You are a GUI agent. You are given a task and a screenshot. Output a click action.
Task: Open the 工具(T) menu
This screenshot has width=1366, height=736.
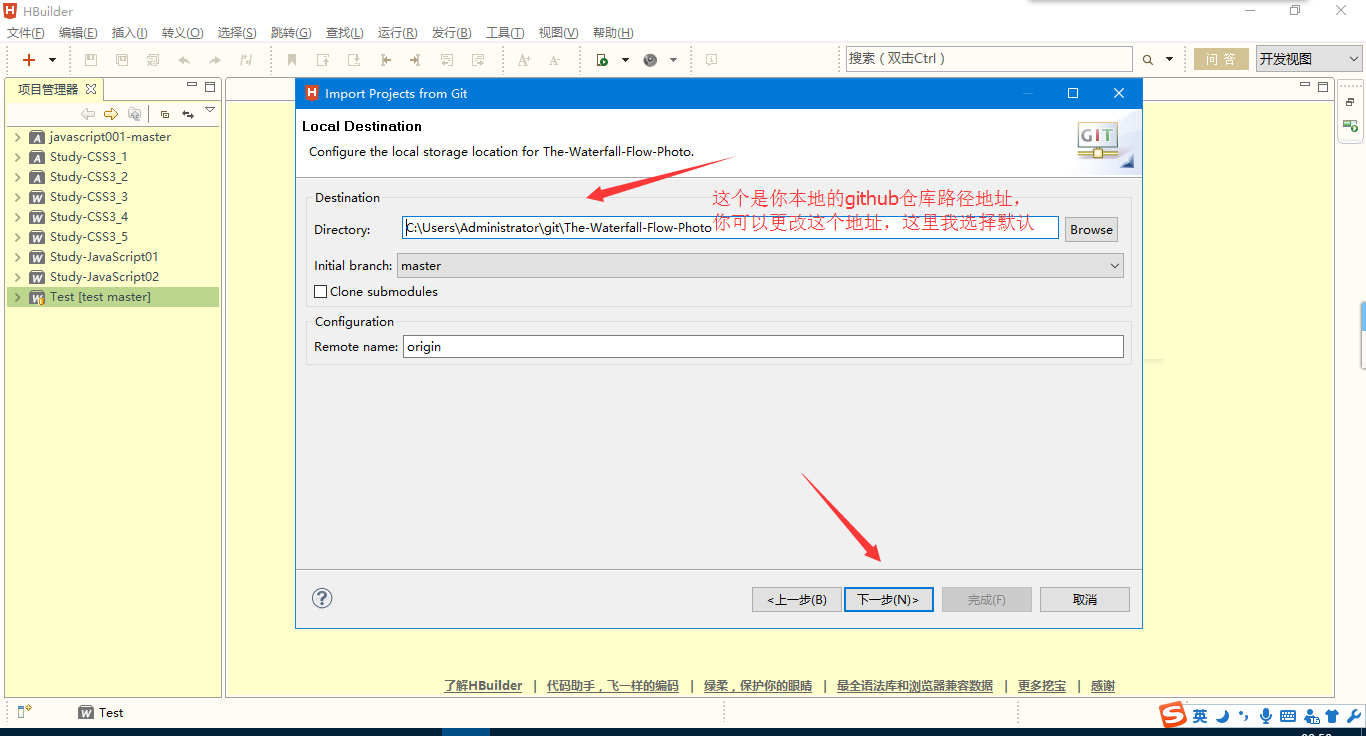[x=505, y=33]
